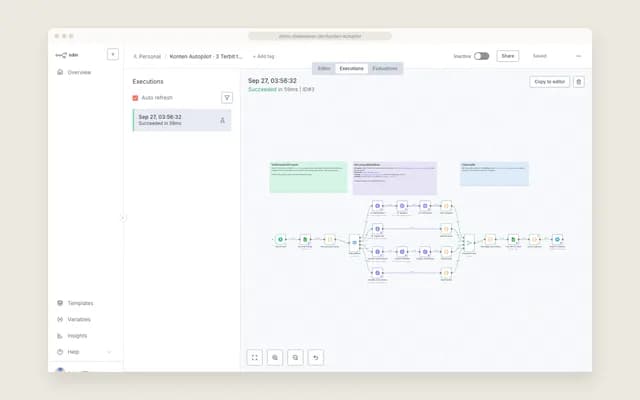
Task: Click the browser address bar
Action: [x=320, y=36]
